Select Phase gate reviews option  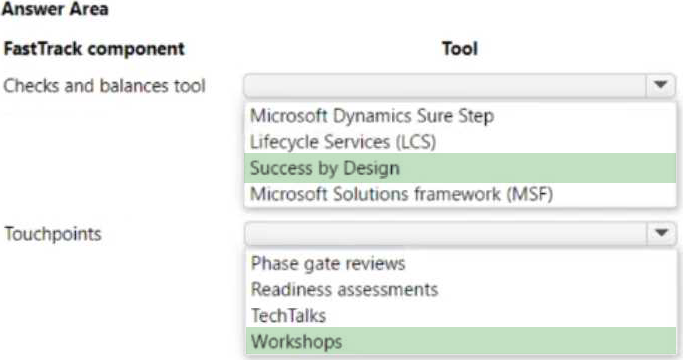coord(461,264)
